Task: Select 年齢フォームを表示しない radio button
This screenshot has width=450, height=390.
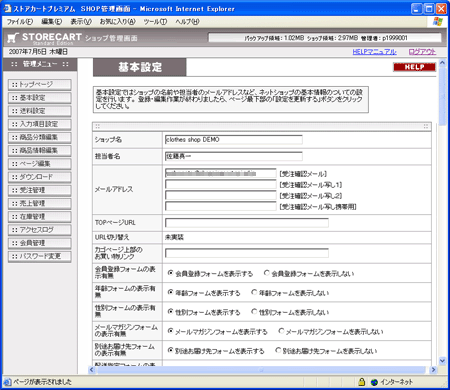Action: tap(254, 292)
